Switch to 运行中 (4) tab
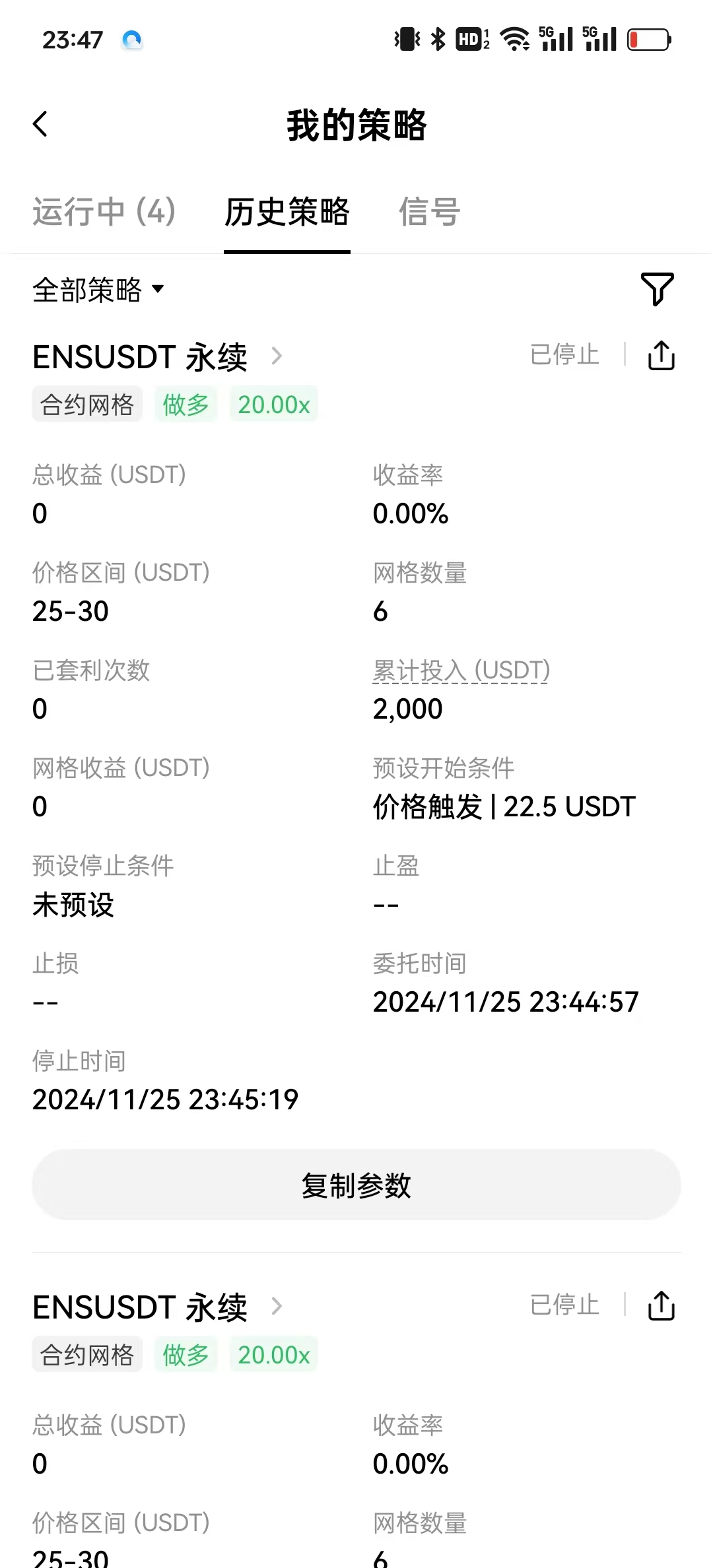 [104, 212]
